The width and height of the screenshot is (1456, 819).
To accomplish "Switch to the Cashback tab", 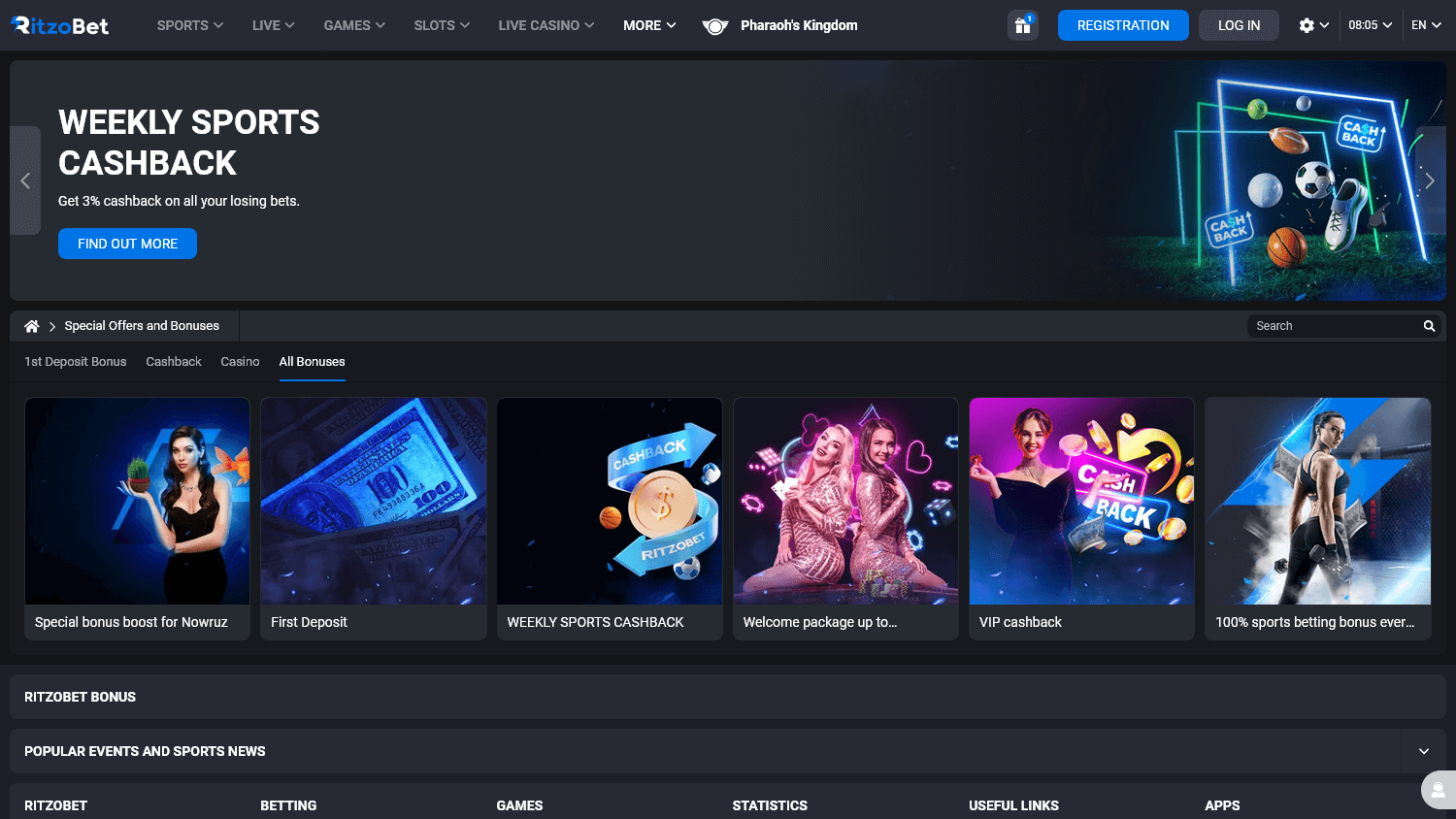I will 174,362.
